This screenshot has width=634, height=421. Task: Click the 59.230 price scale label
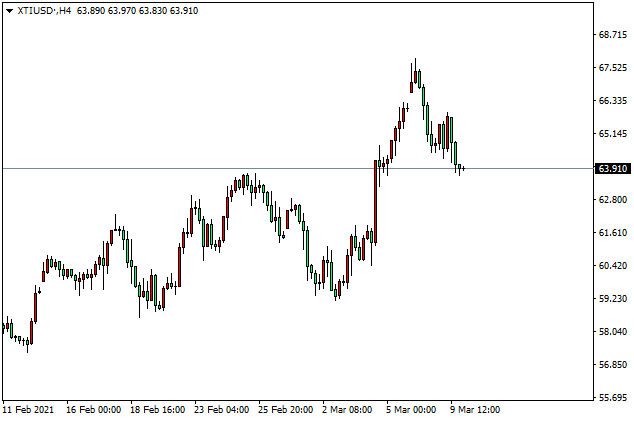tap(613, 298)
